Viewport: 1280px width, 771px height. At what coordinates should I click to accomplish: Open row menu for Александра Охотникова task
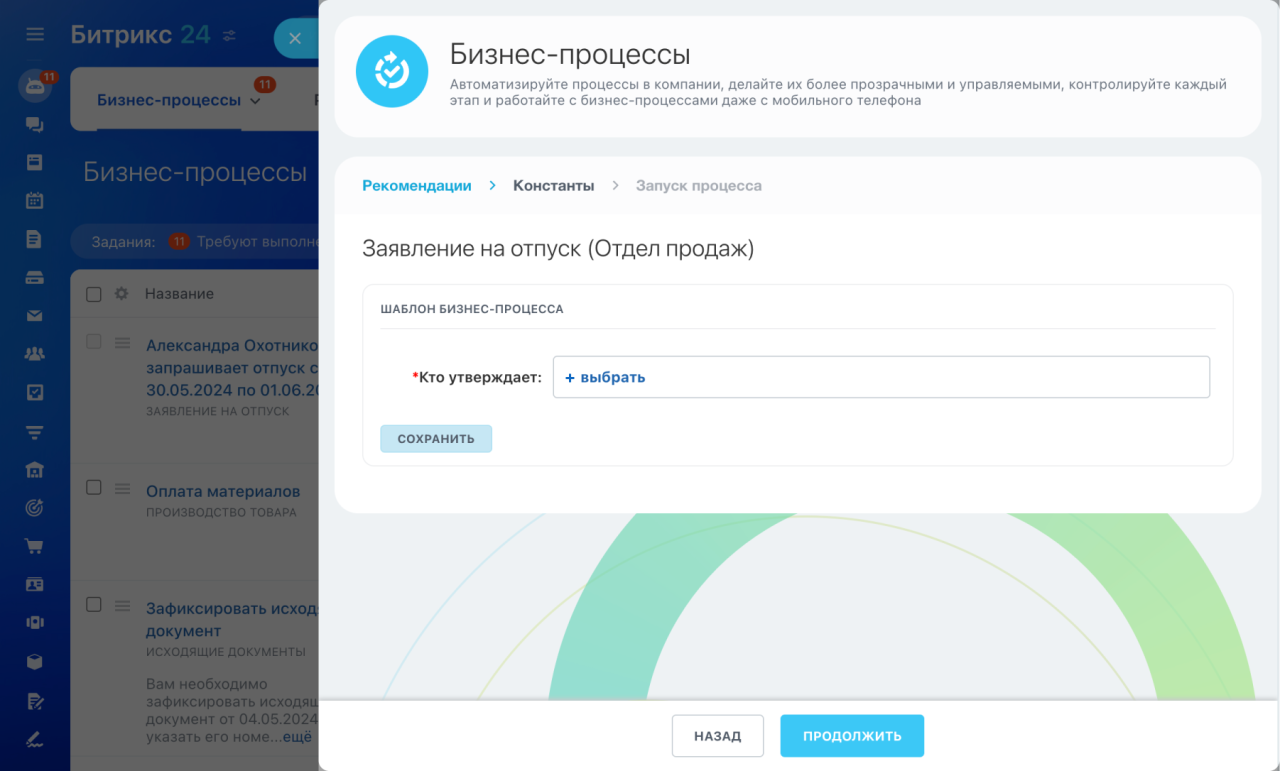coord(122,343)
